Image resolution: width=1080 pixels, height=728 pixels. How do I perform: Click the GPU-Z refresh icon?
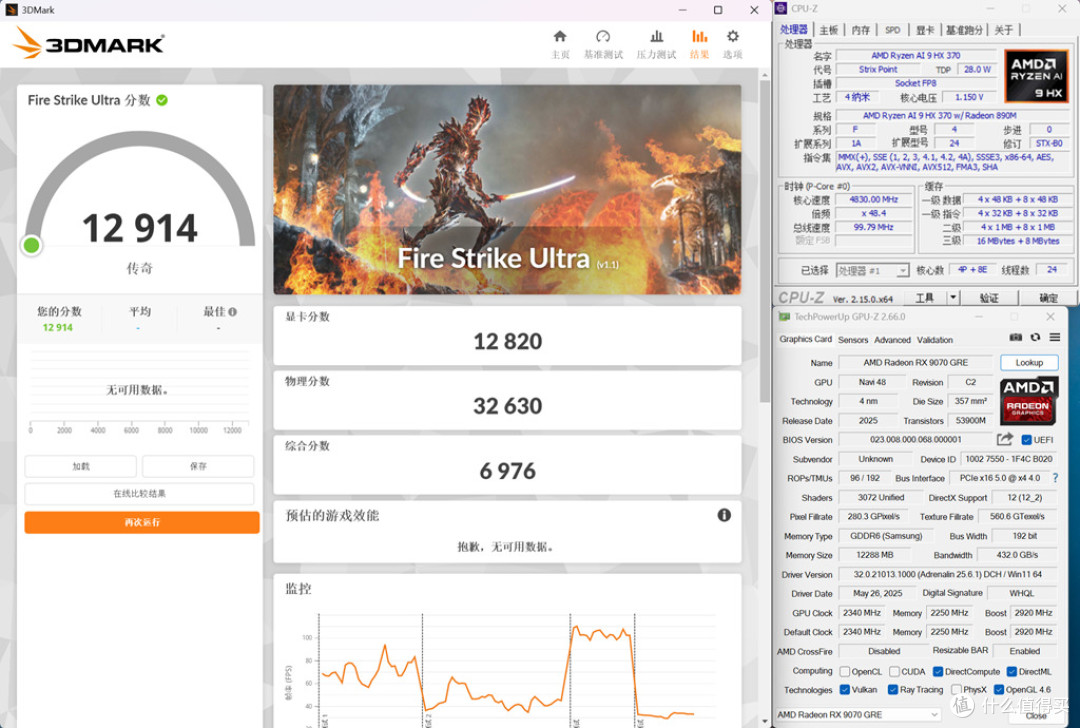[1035, 337]
